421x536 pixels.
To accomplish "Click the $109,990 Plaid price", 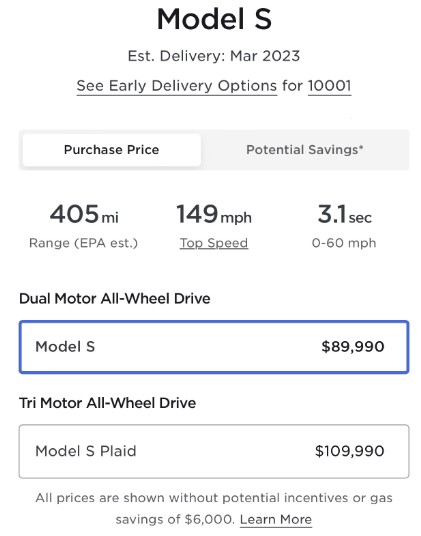I will pos(350,451).
